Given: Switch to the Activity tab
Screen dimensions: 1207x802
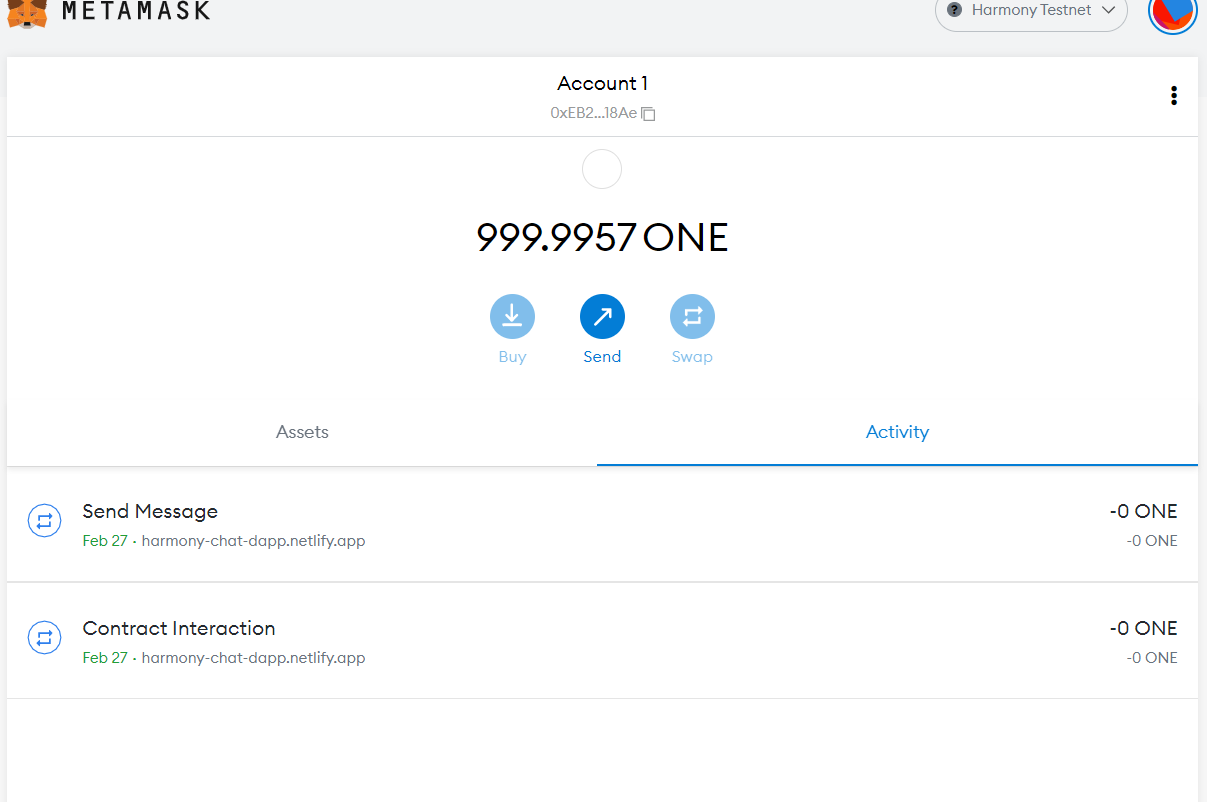Looking at the screenshot, I should (897, 432).
